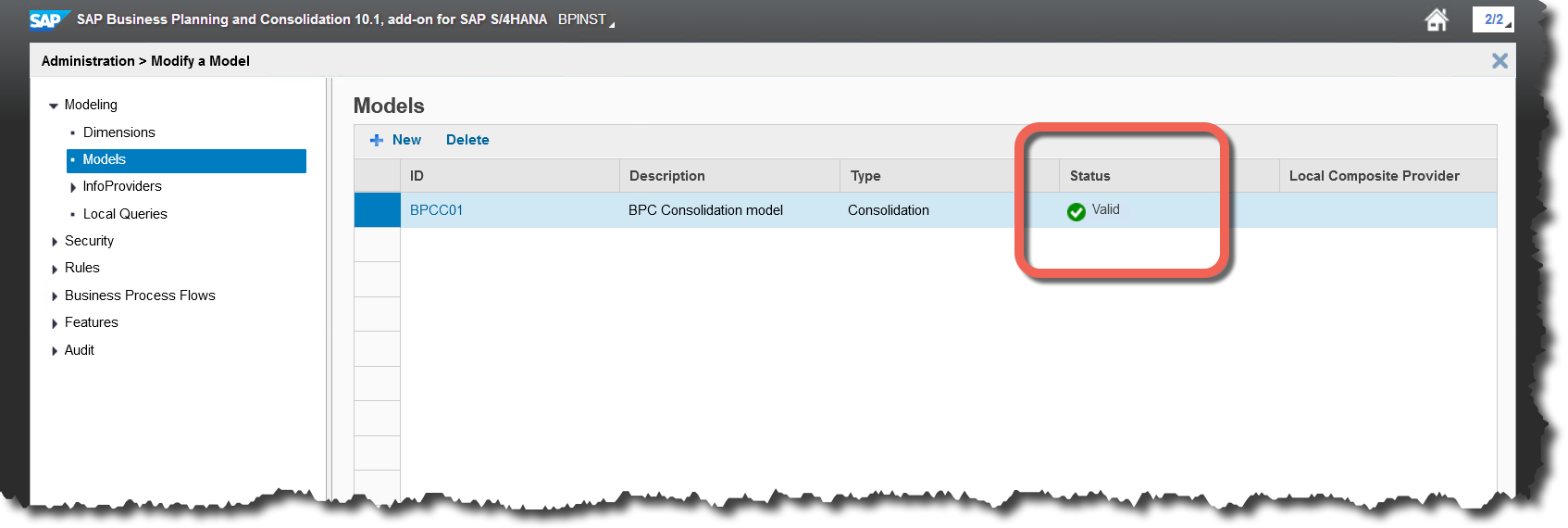Open the BPINST environment dropdown

point(585,19)
